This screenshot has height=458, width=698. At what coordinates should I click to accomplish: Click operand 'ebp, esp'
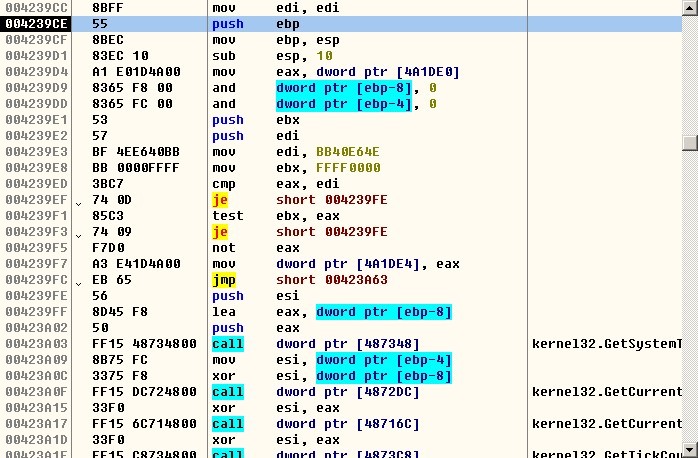[x=308, y=40]
